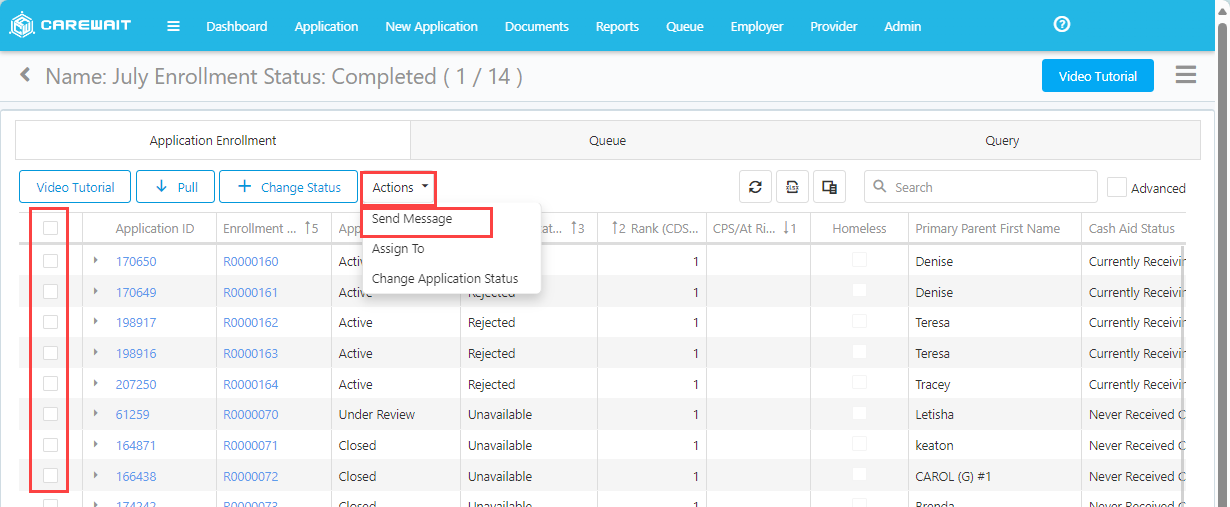This screenshot has width=1230, height=507.
Task: Click the help question mark icon
Action: [x=1062, y=25]
